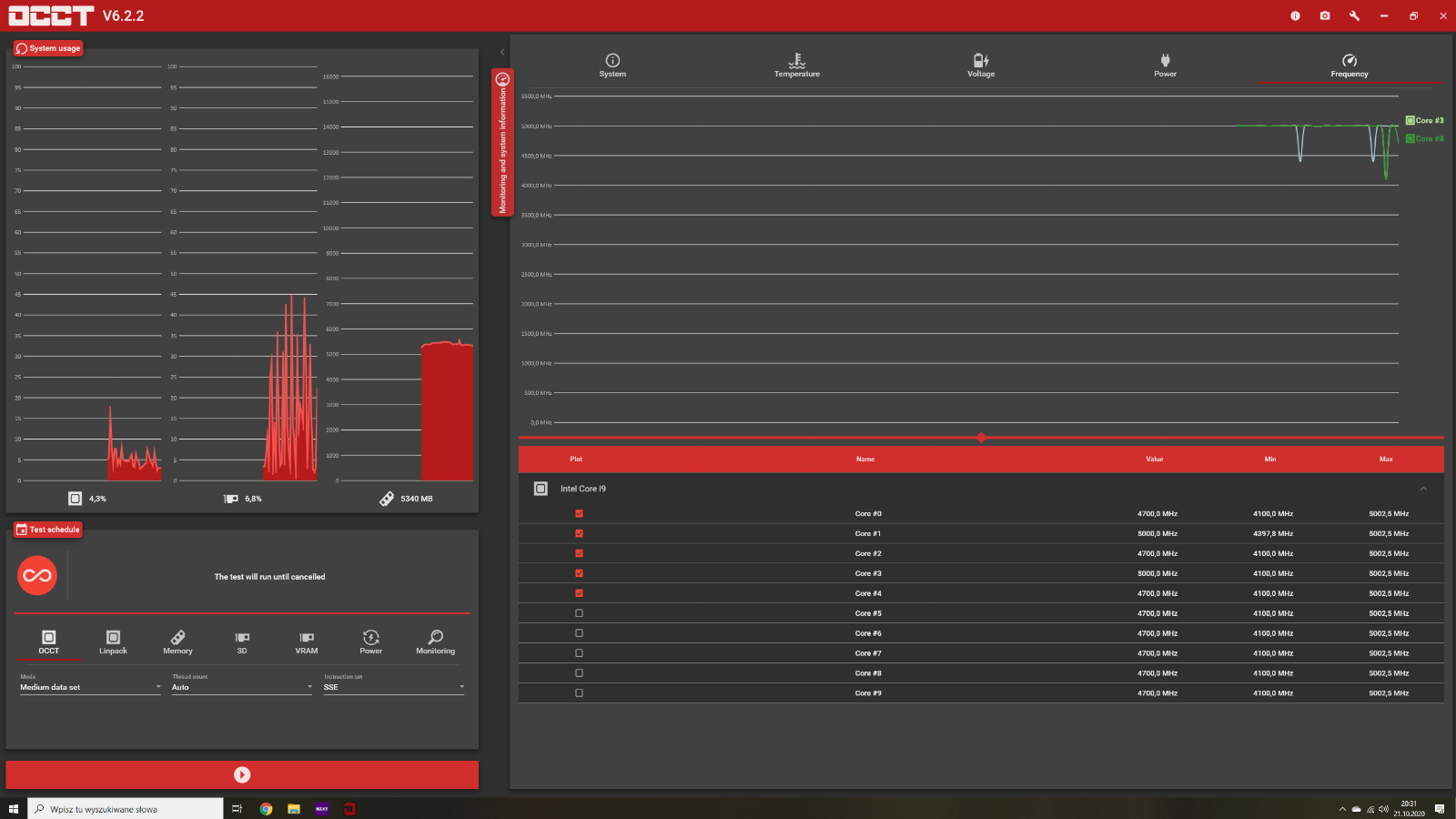Open File Explorer from the taskbar

point(294,808)
